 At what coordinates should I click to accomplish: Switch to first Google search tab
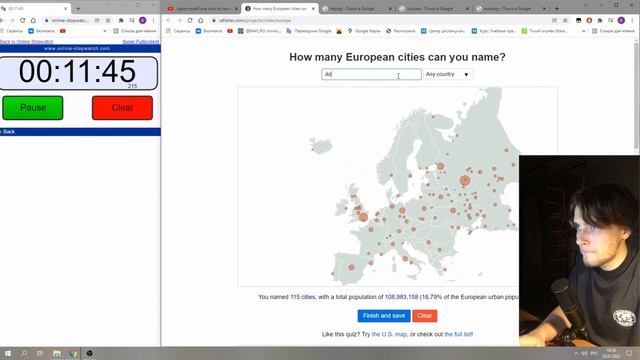click(x=356, y=9)
